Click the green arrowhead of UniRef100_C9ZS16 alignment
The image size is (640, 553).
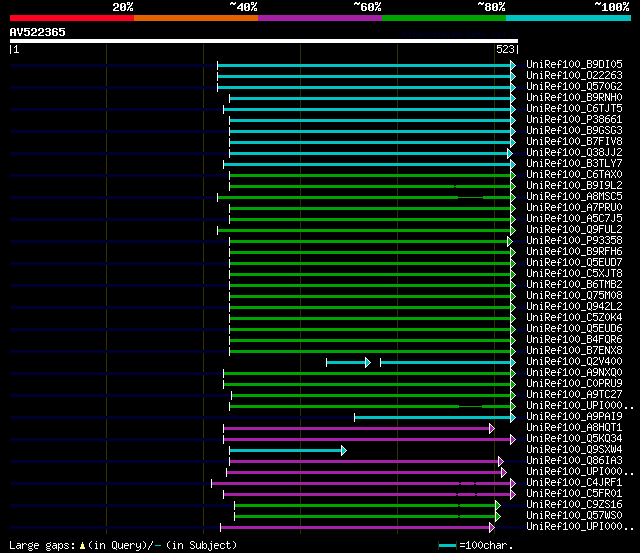[498, 506]
